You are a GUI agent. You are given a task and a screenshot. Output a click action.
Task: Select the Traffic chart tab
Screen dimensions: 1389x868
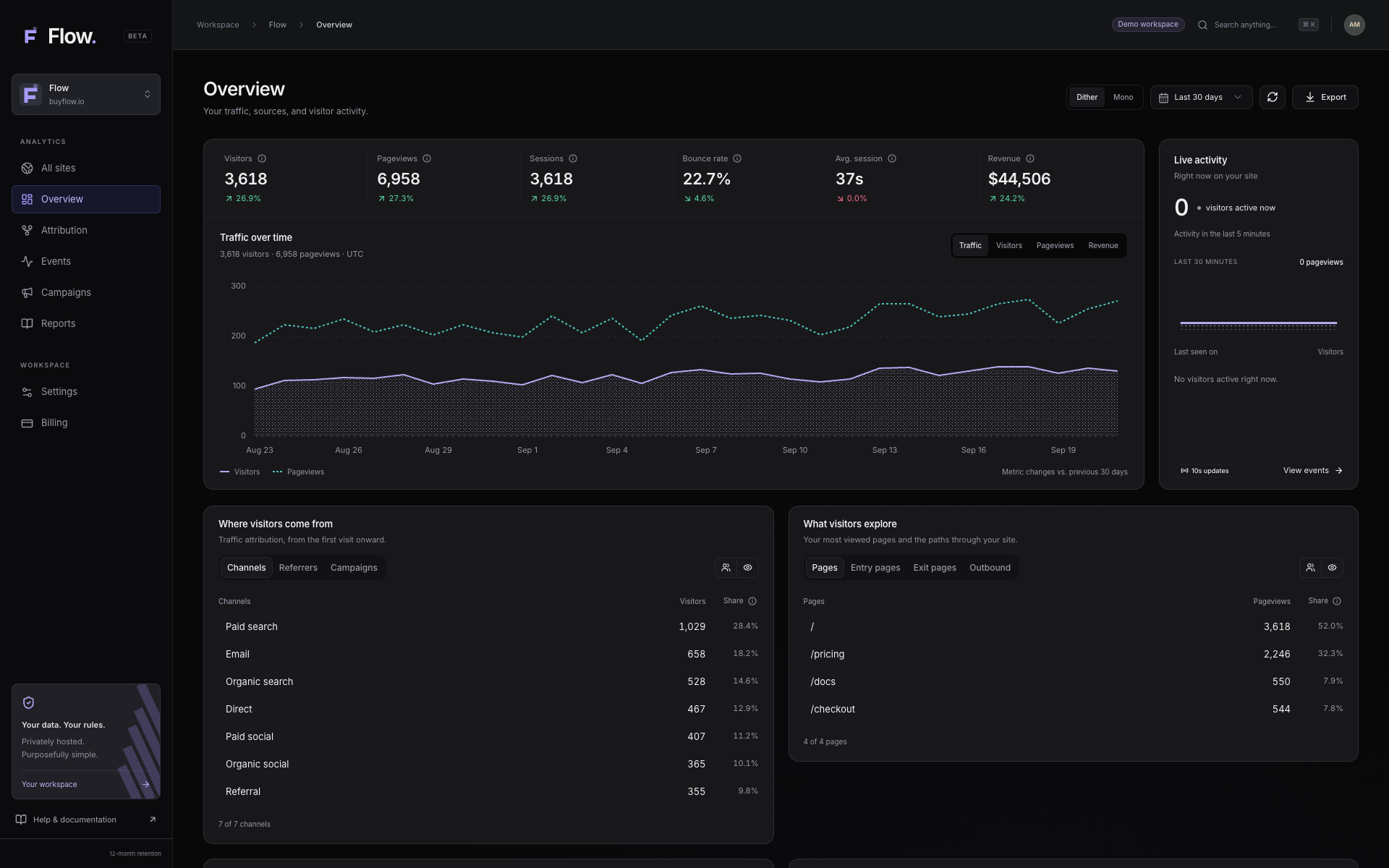pos(970,245)
